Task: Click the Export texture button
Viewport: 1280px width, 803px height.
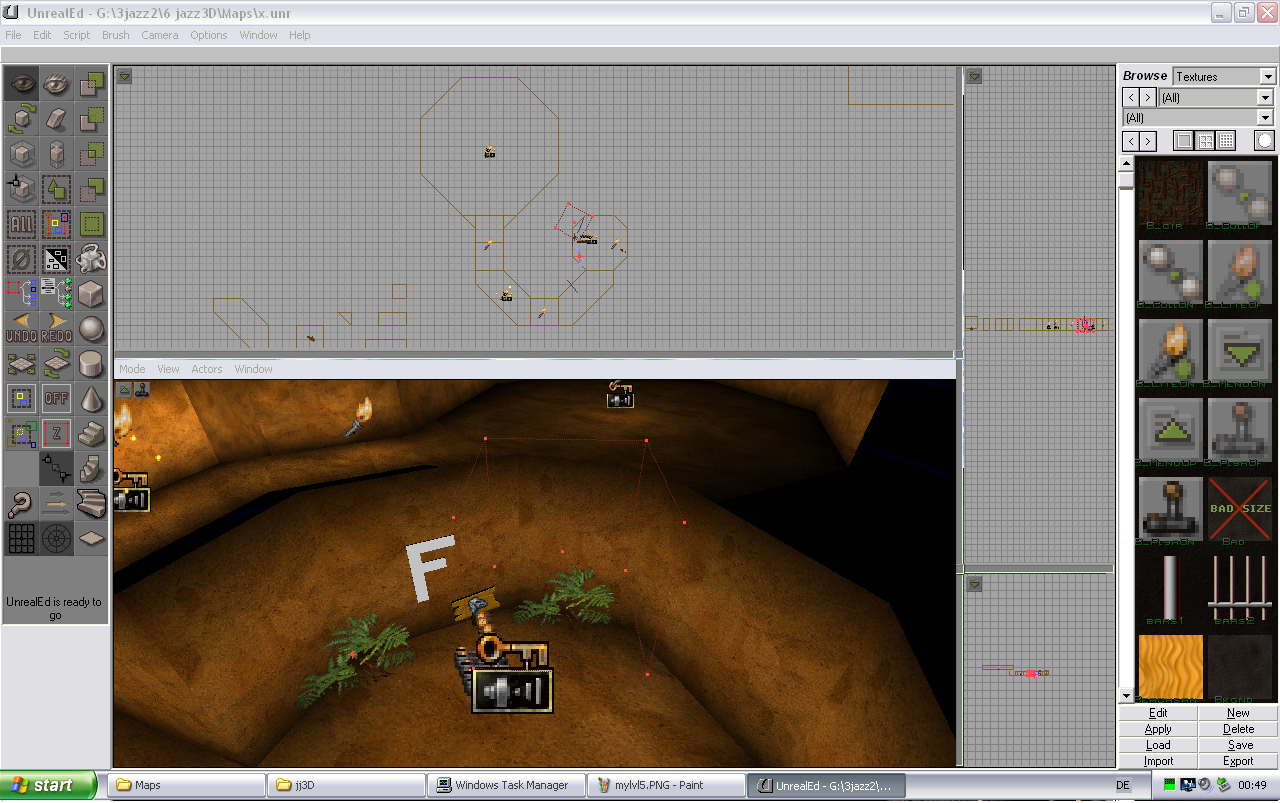Action: pyautogui.click(x=1238, y=761)
